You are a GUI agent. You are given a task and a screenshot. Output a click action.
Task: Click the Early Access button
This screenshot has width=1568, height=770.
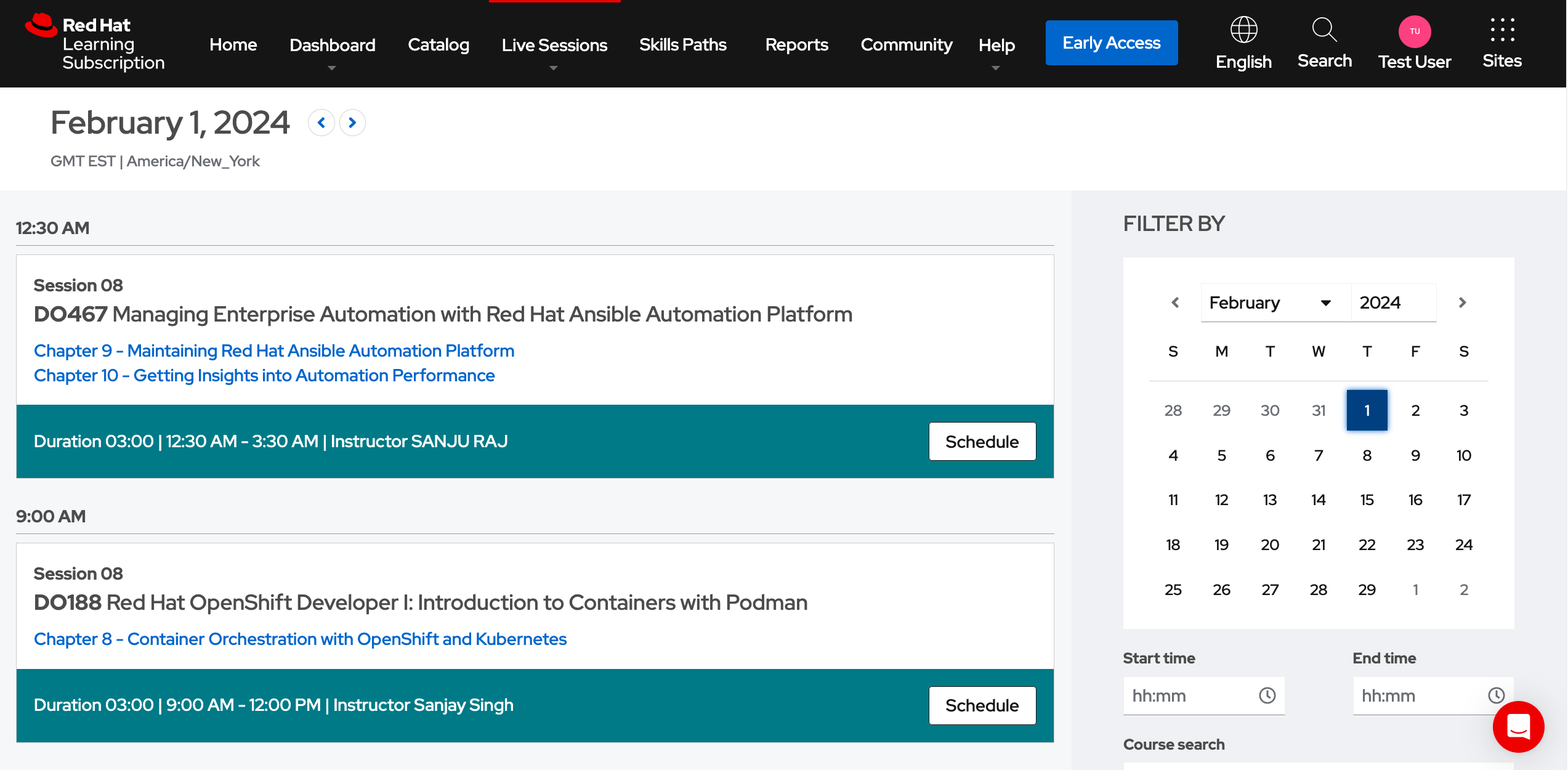click(1112, 42)
